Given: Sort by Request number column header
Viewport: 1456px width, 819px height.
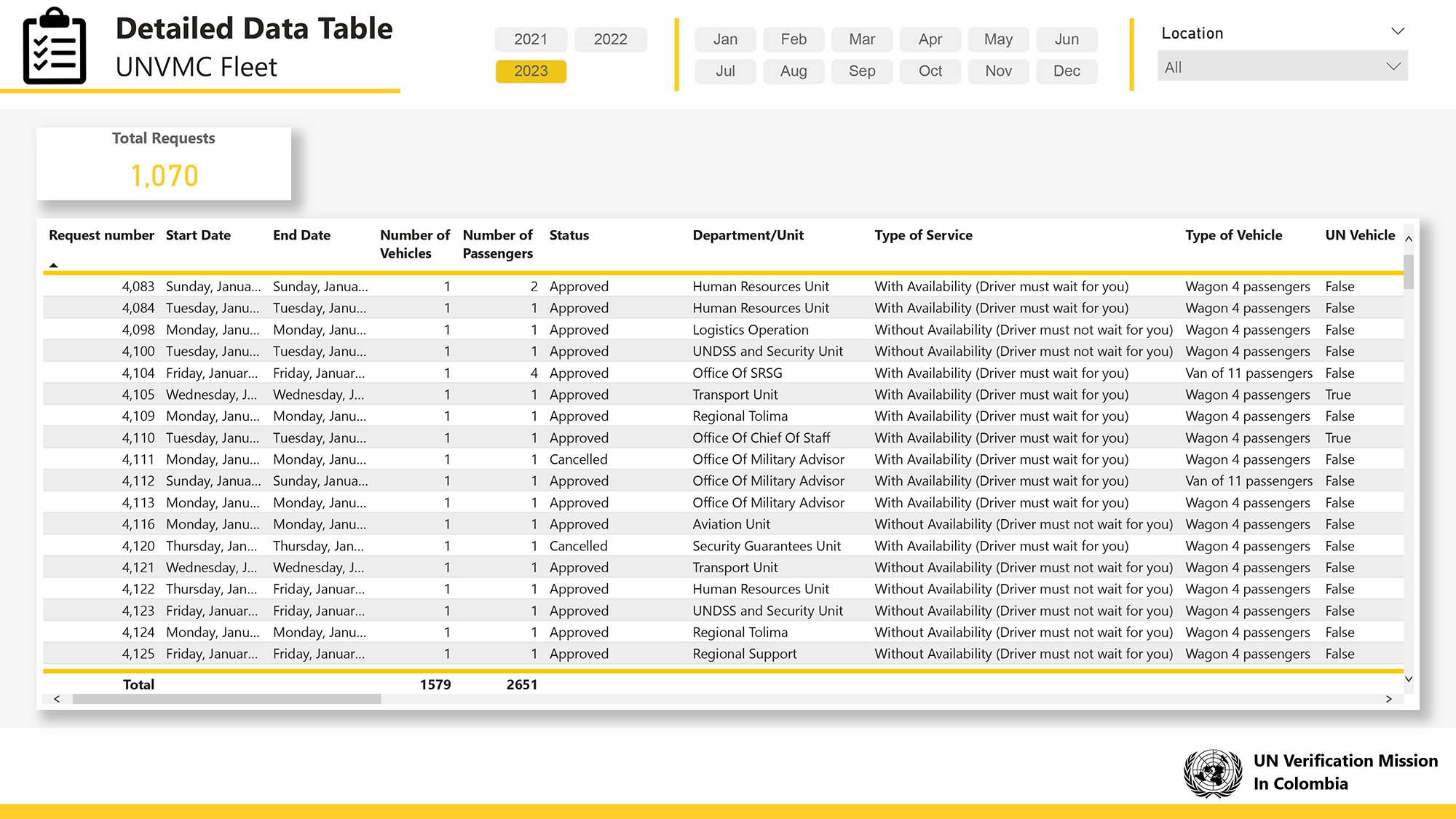Looking at the screenshot, I should (x=101, y=235).
